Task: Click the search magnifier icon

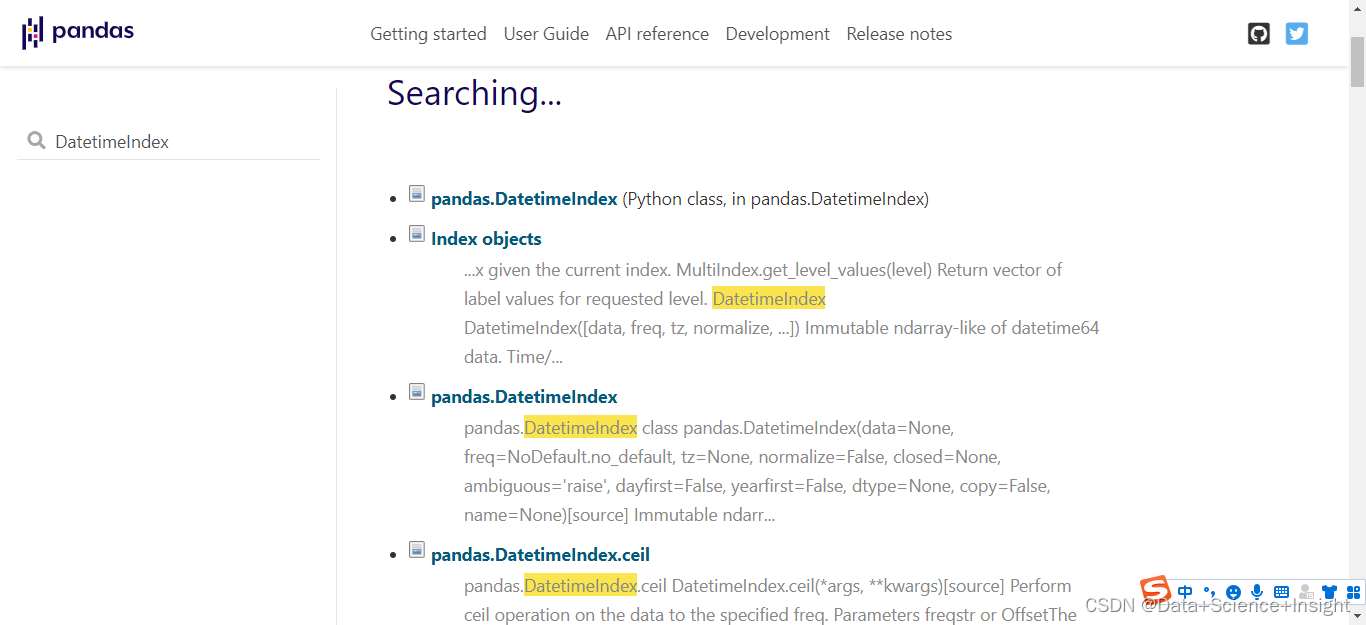Action: 36,141
